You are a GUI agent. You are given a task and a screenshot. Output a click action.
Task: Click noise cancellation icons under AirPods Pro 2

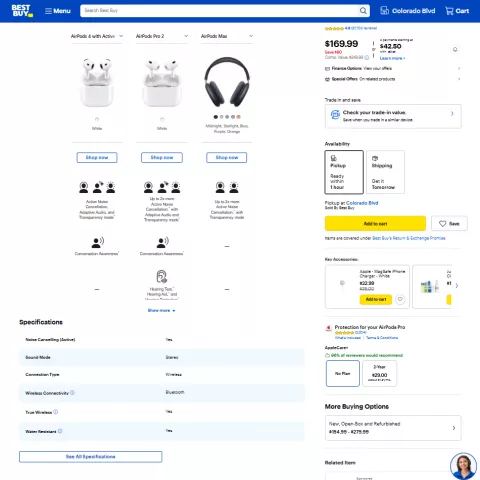coord(162,187)
